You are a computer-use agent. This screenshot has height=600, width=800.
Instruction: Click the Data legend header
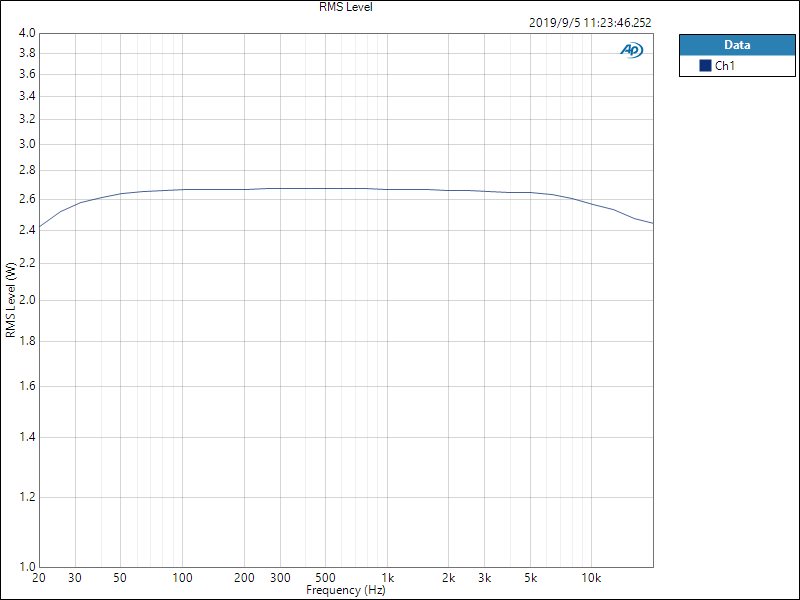[x=737, y=45]
